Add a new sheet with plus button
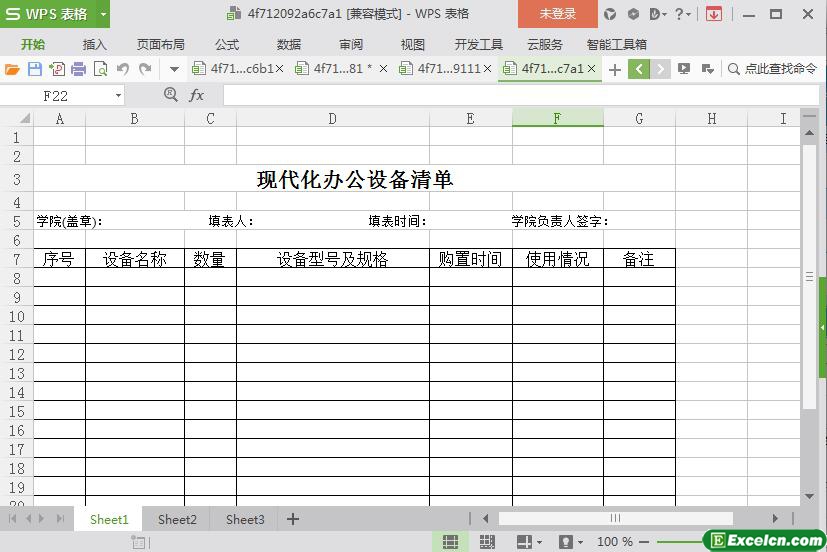827x552 pixels. pos(293,519)
